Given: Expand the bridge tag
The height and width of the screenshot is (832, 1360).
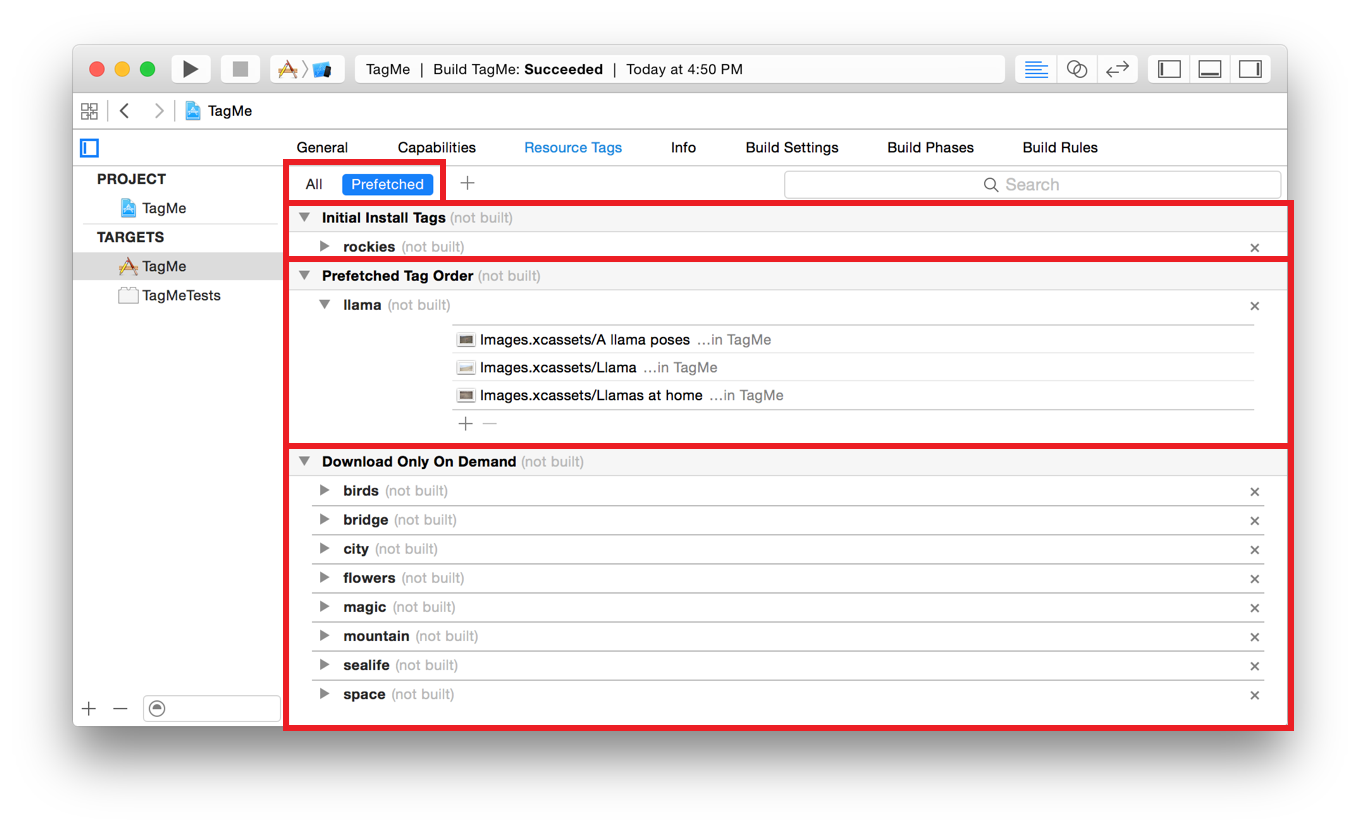Looking at the screenshot, I should (x=325, y=519).
